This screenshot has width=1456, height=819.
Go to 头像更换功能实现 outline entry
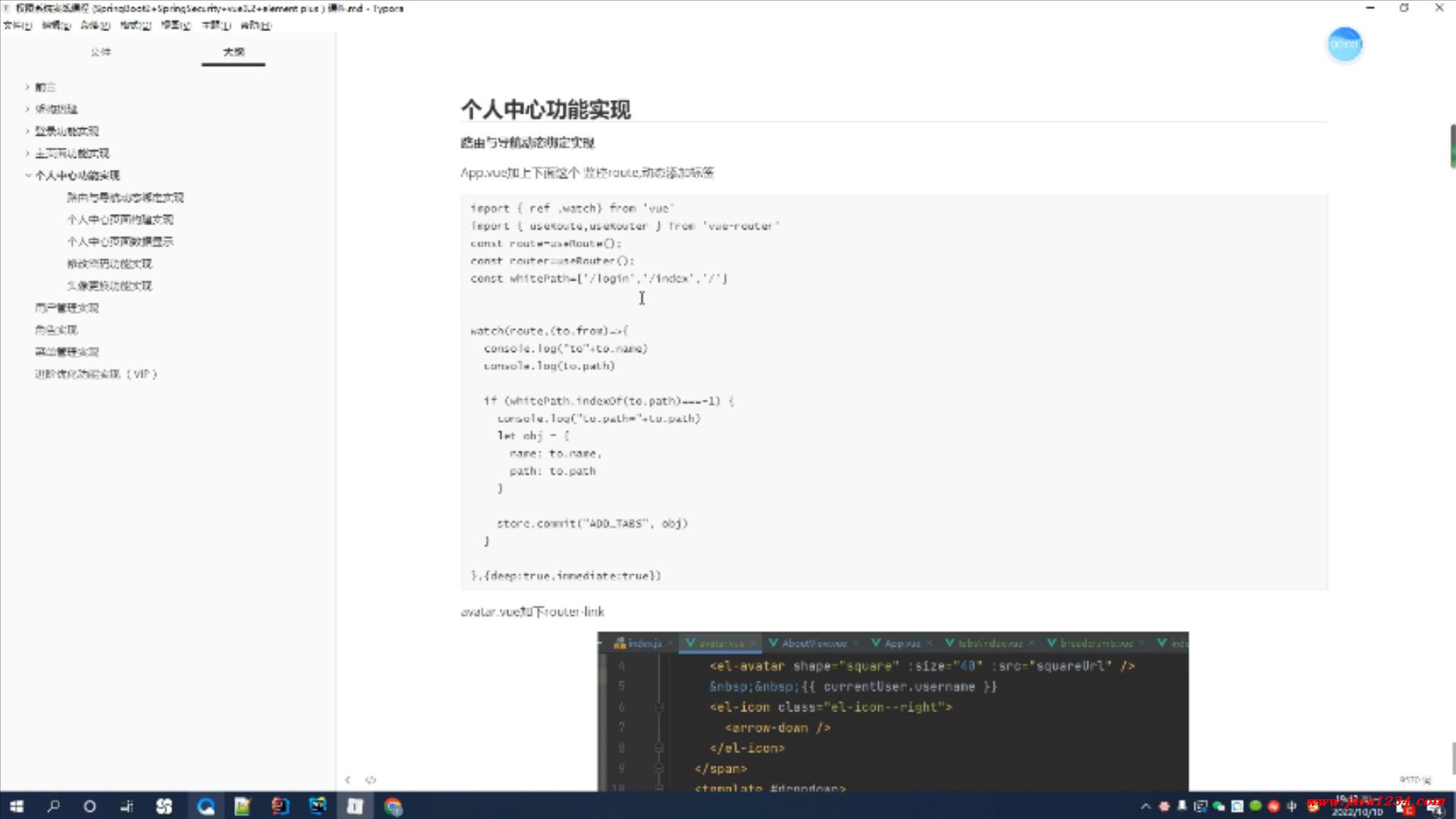(109, 285)
